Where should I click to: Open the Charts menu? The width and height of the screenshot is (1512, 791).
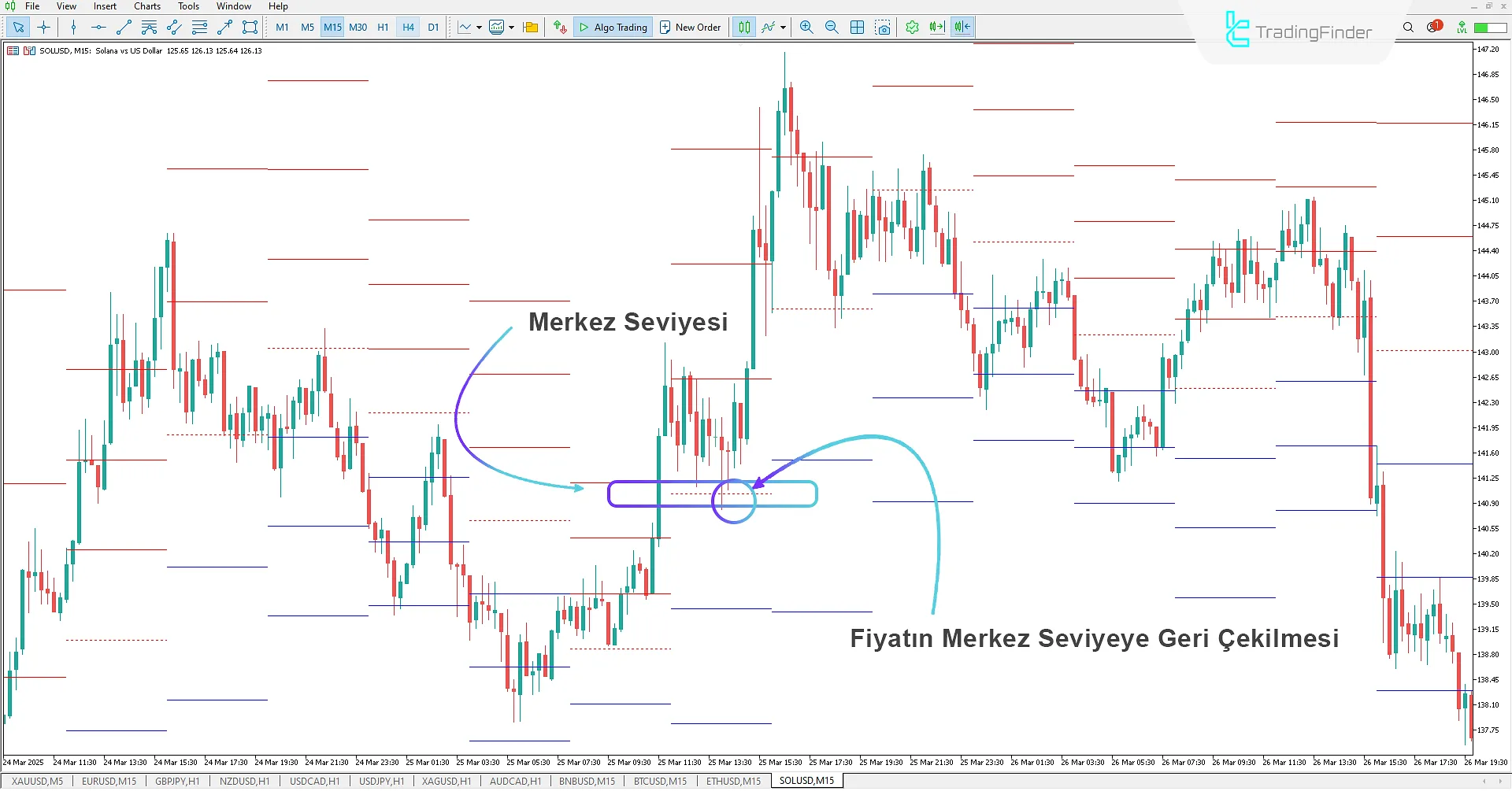[146, 6]
